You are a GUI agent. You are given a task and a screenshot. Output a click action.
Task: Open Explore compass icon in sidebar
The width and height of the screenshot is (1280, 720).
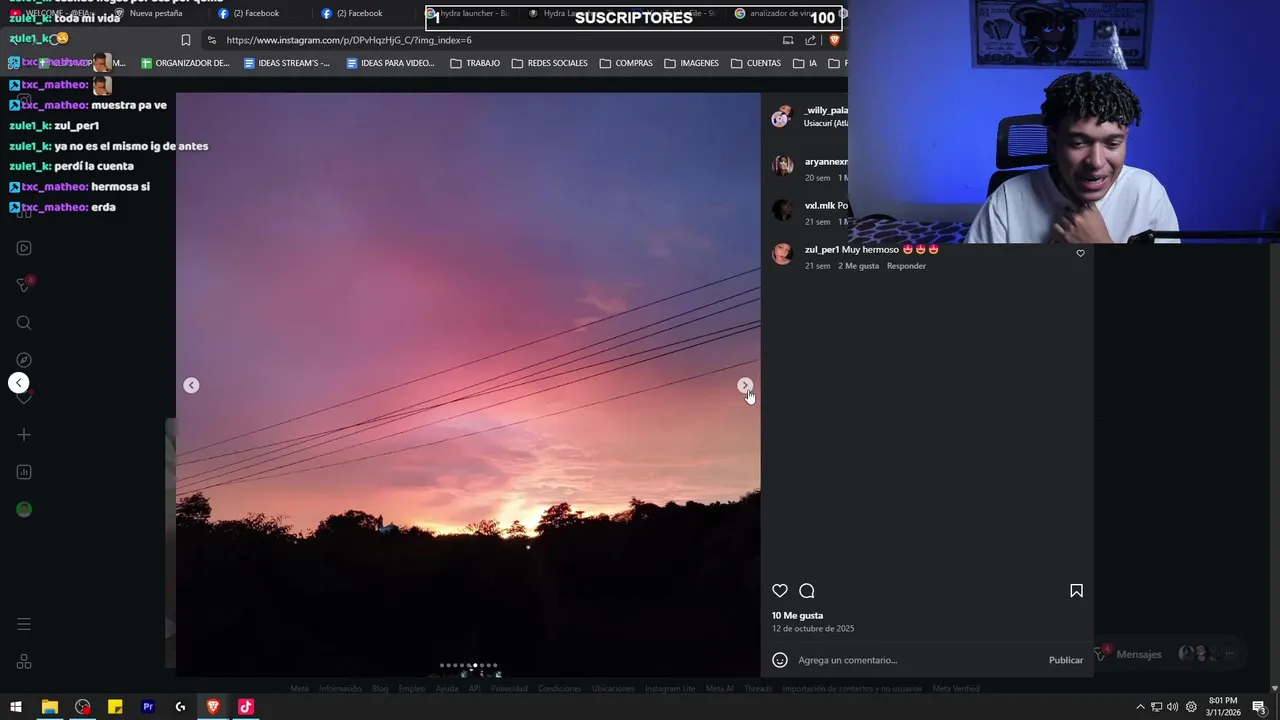[24, 360]
